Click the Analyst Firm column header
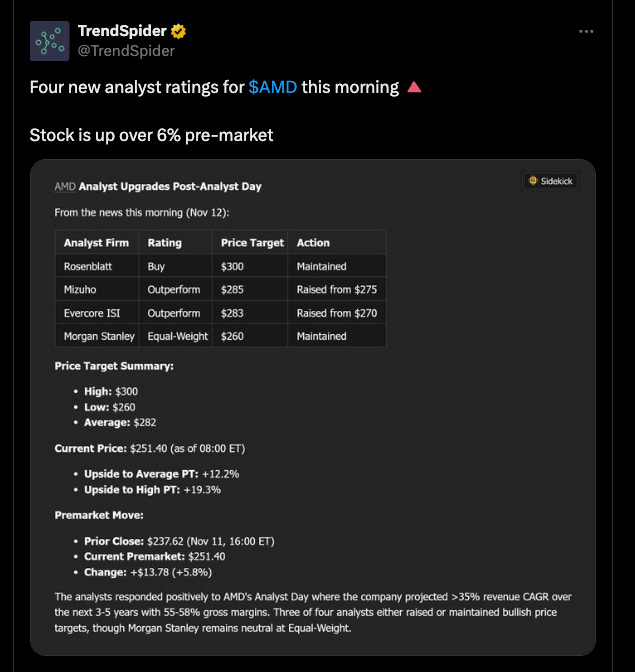The height and width of the screenshot is (672, 635). click(x=97, y=242)
